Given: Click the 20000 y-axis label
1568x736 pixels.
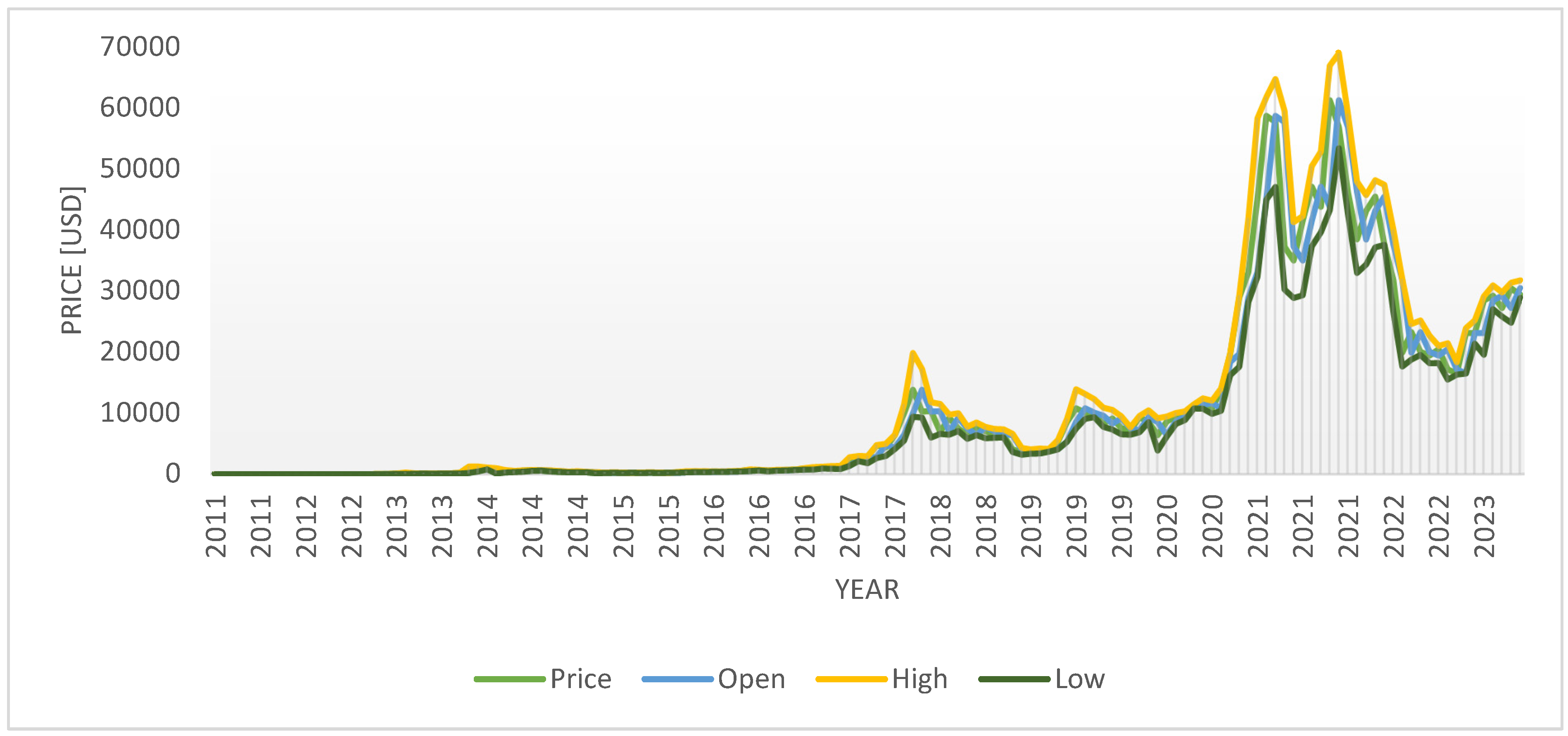Looking at the screenshot, I should pyautogui.click(x=140, y=352).
